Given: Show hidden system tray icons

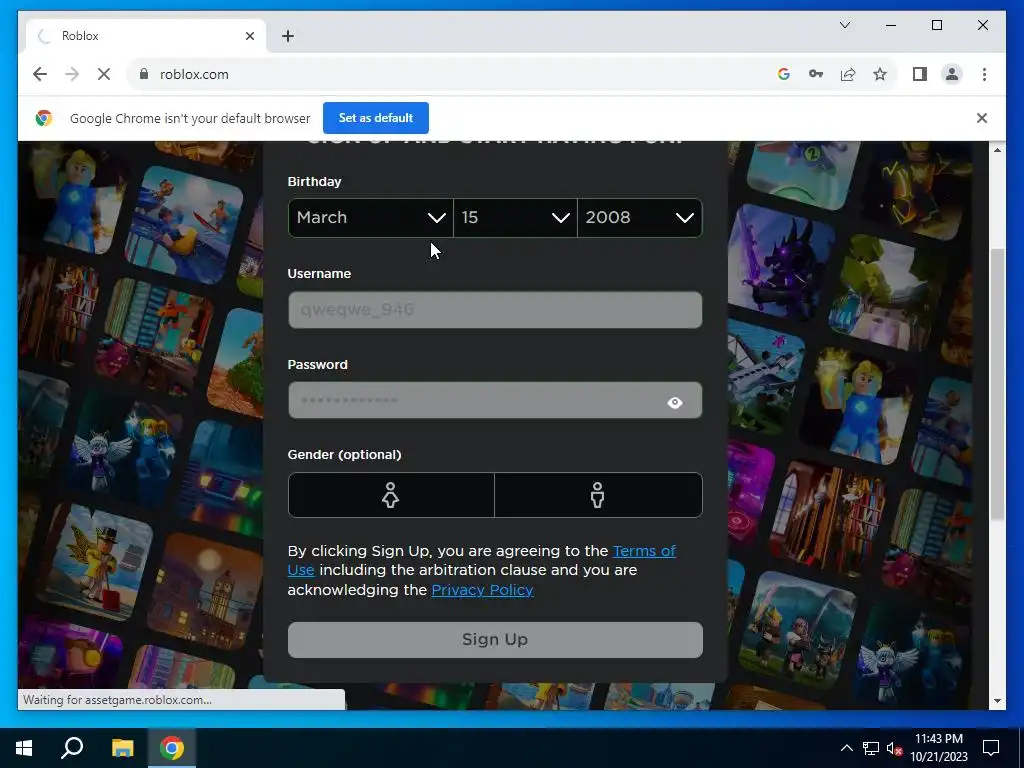Looking at the screenshot, I should point(846,748).
